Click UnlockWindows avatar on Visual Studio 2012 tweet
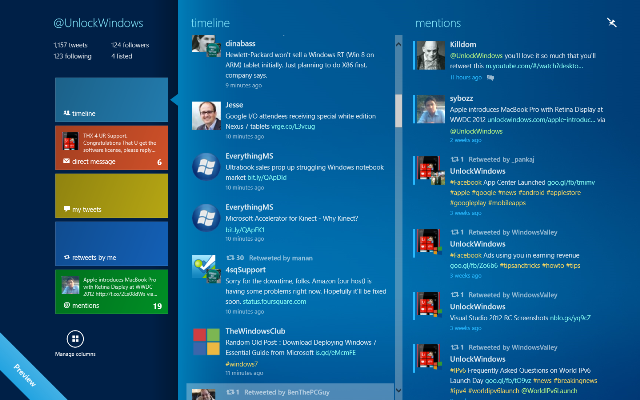The height and width of the screenshot is (400, 640). pos(429,305)
